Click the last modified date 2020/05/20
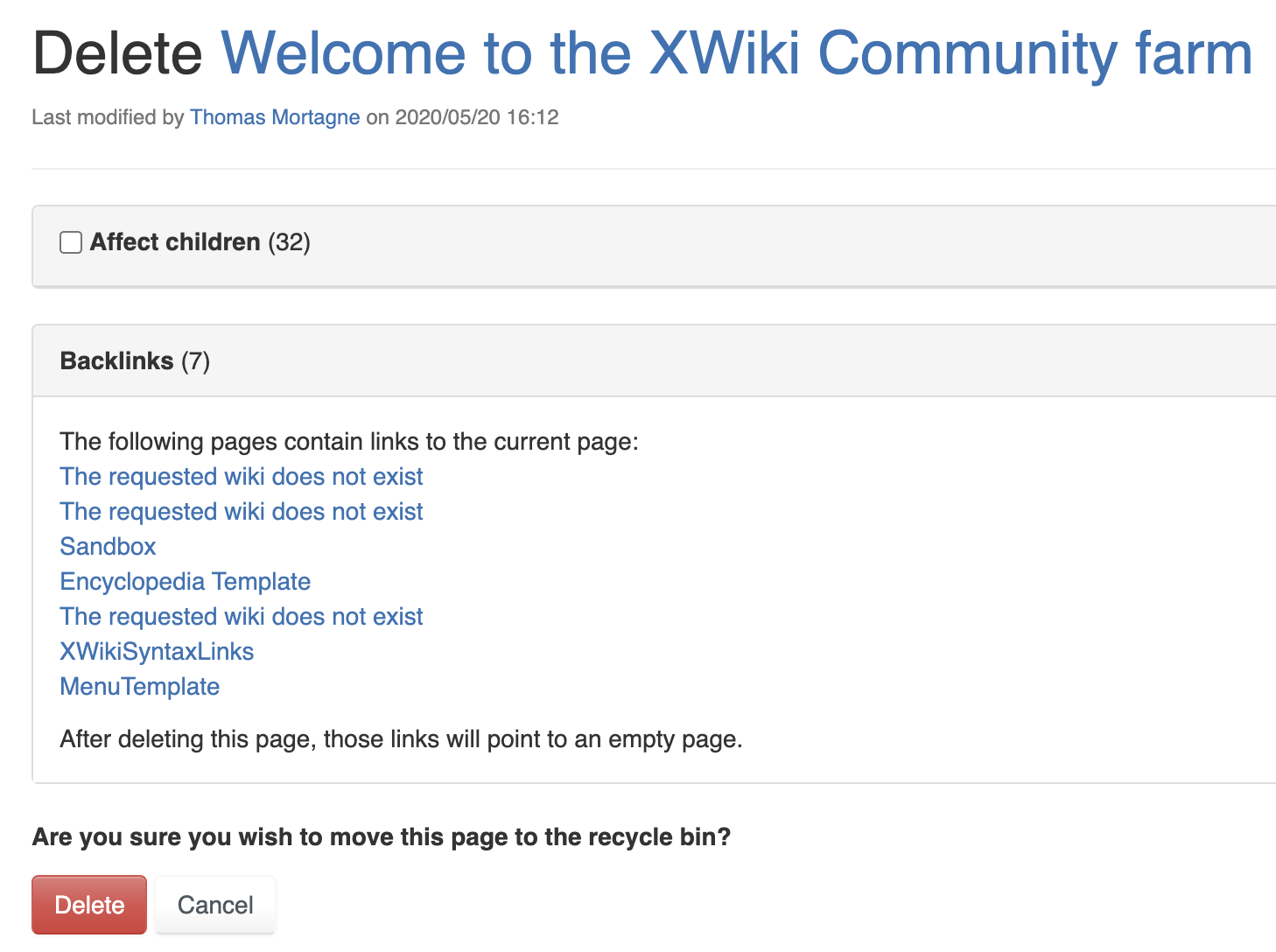 tap(447, 117)
